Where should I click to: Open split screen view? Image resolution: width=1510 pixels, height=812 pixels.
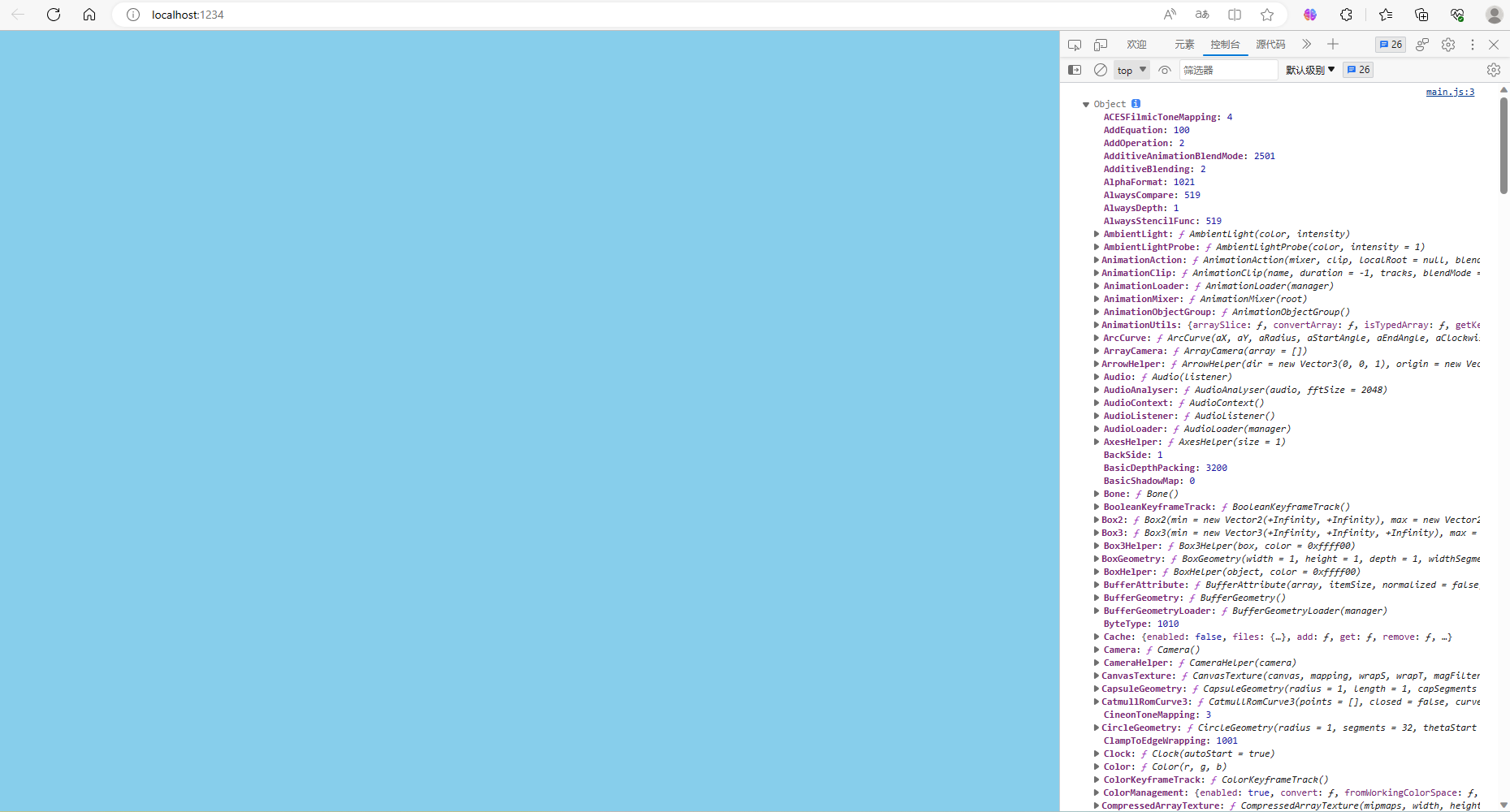(1235, 15)
